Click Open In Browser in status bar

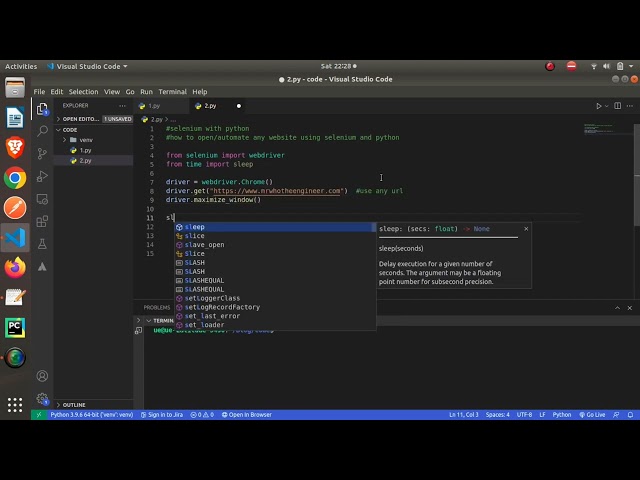coord(247,415)
